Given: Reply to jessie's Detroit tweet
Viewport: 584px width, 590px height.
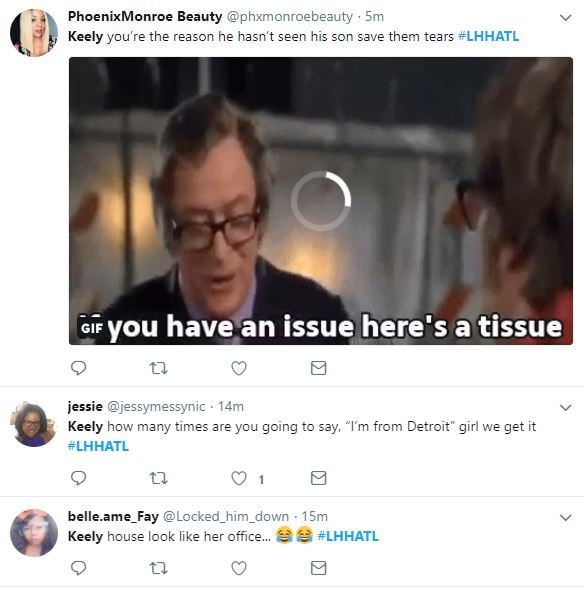Looking at the screenshot, I should [79, 478].
